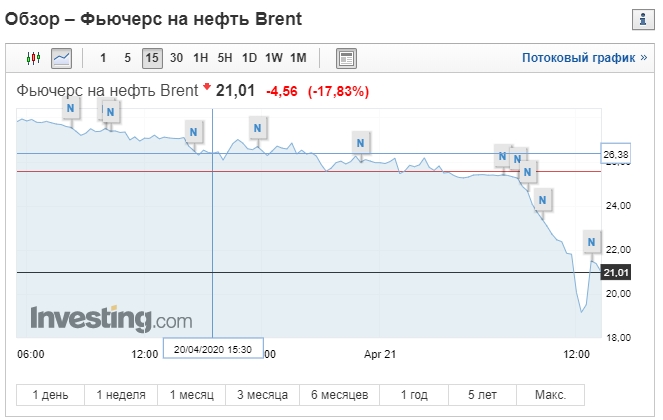Select the '1 день' range tab
The height and width of the screenshot is (420, 663).
point(51,394)
